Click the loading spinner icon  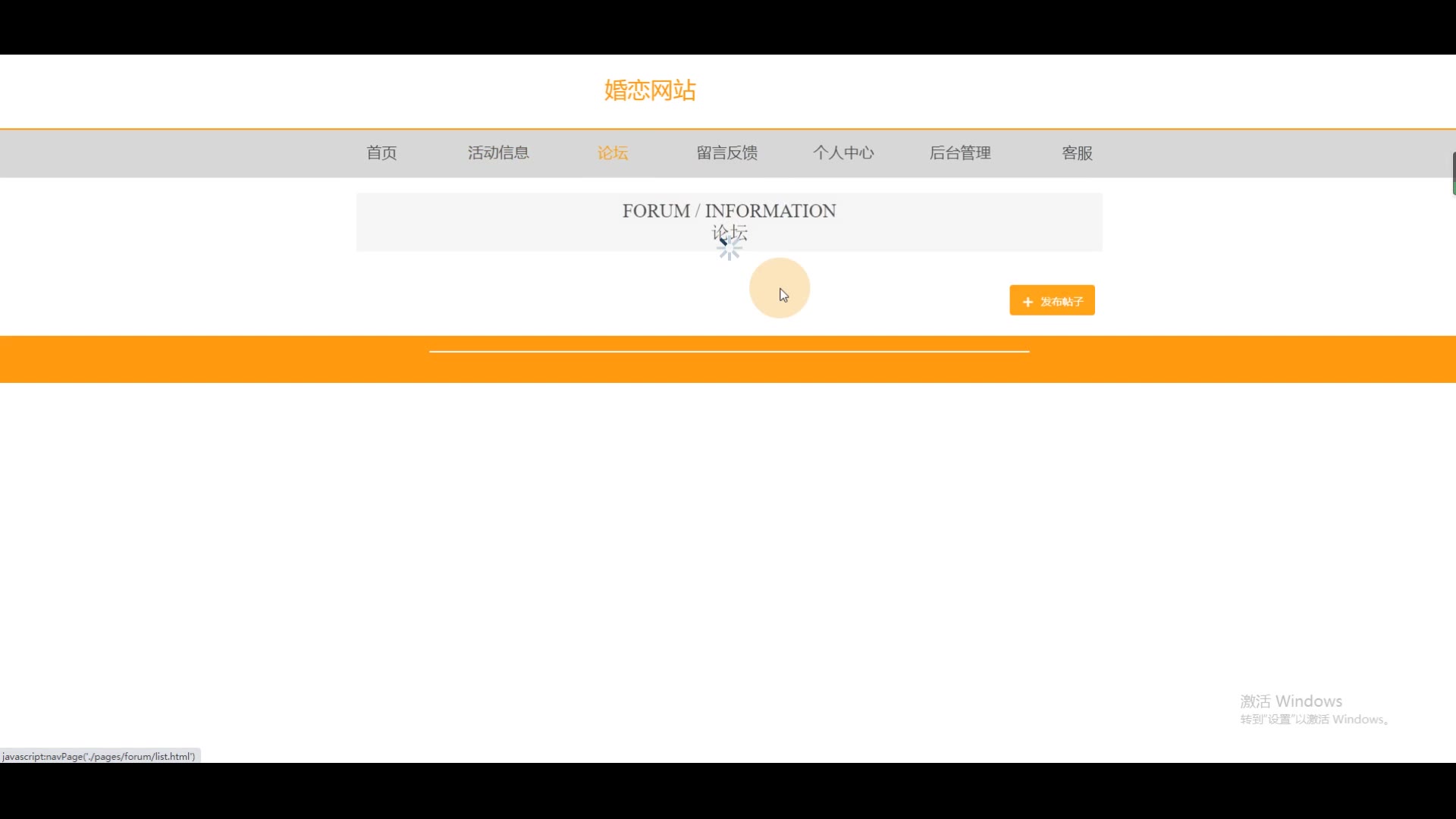pyautogui.click(x=730, y=248)
